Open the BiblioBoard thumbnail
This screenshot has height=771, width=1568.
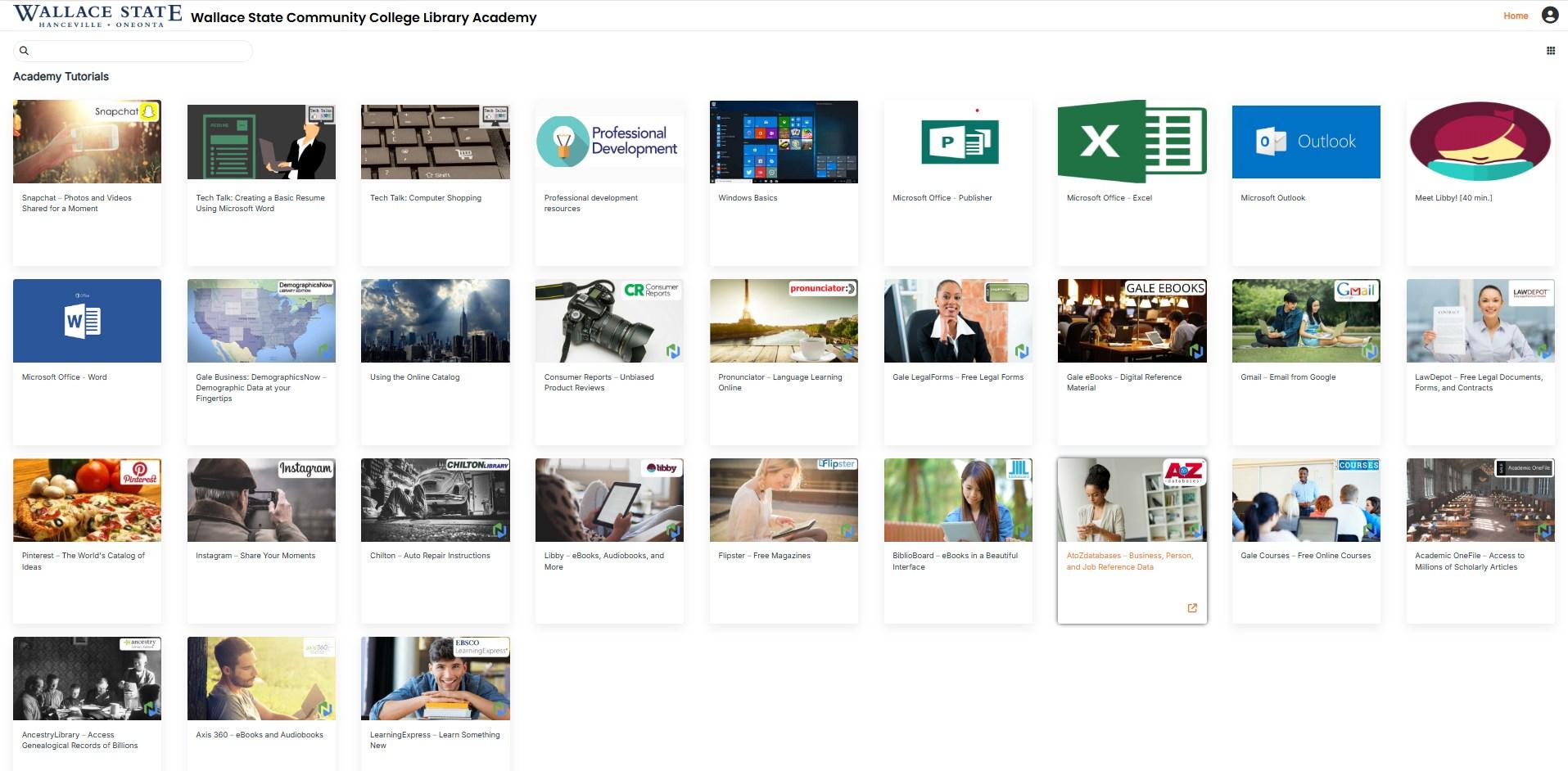(958, 500)
